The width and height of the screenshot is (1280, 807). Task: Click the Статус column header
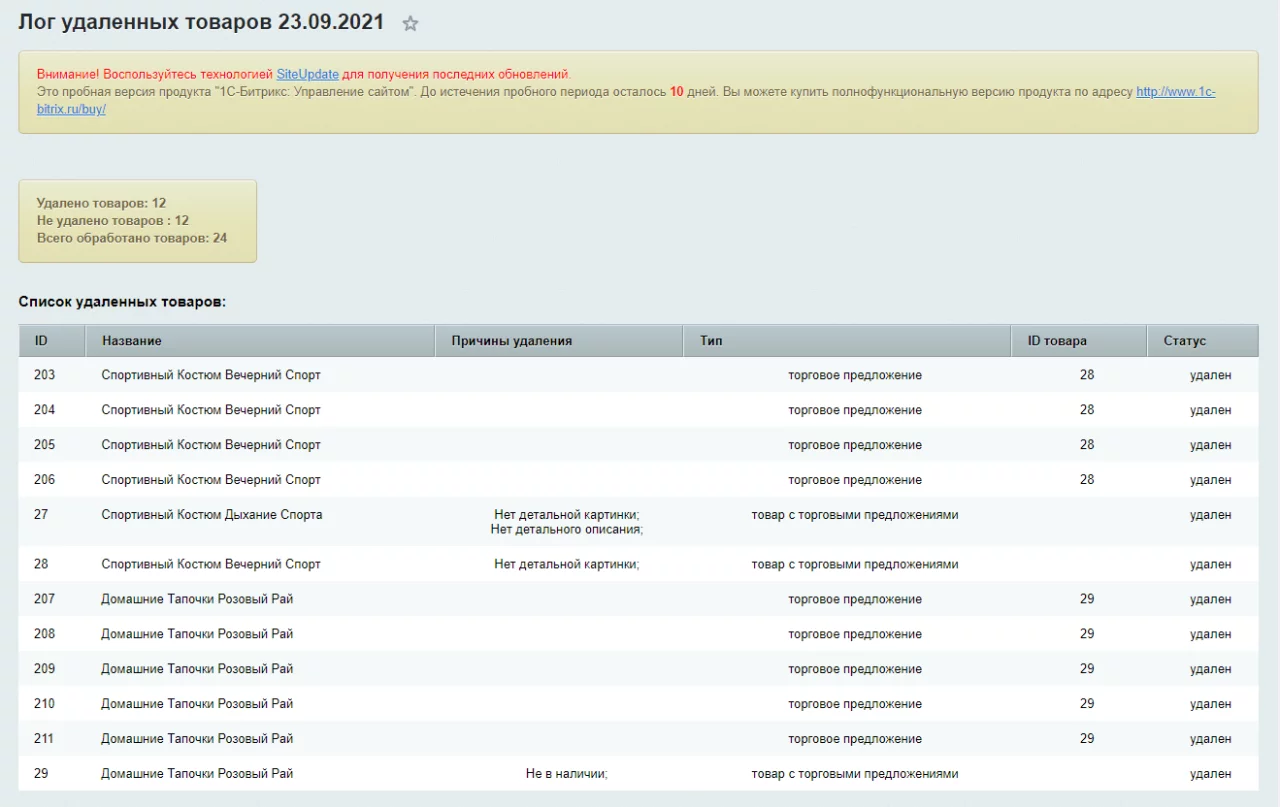click(1185, 341)
